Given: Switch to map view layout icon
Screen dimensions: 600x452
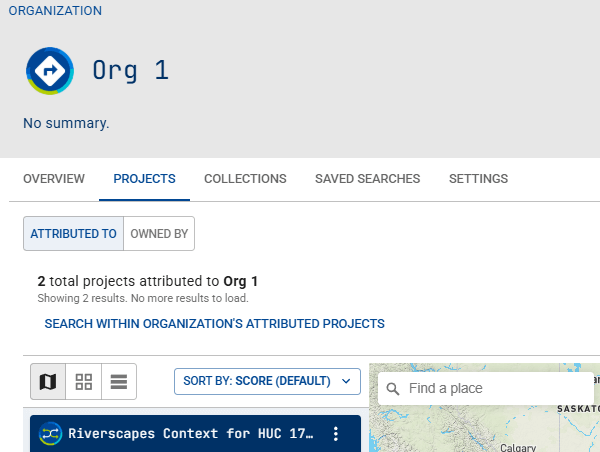Looking at the screenshot, I should [47, 381].
